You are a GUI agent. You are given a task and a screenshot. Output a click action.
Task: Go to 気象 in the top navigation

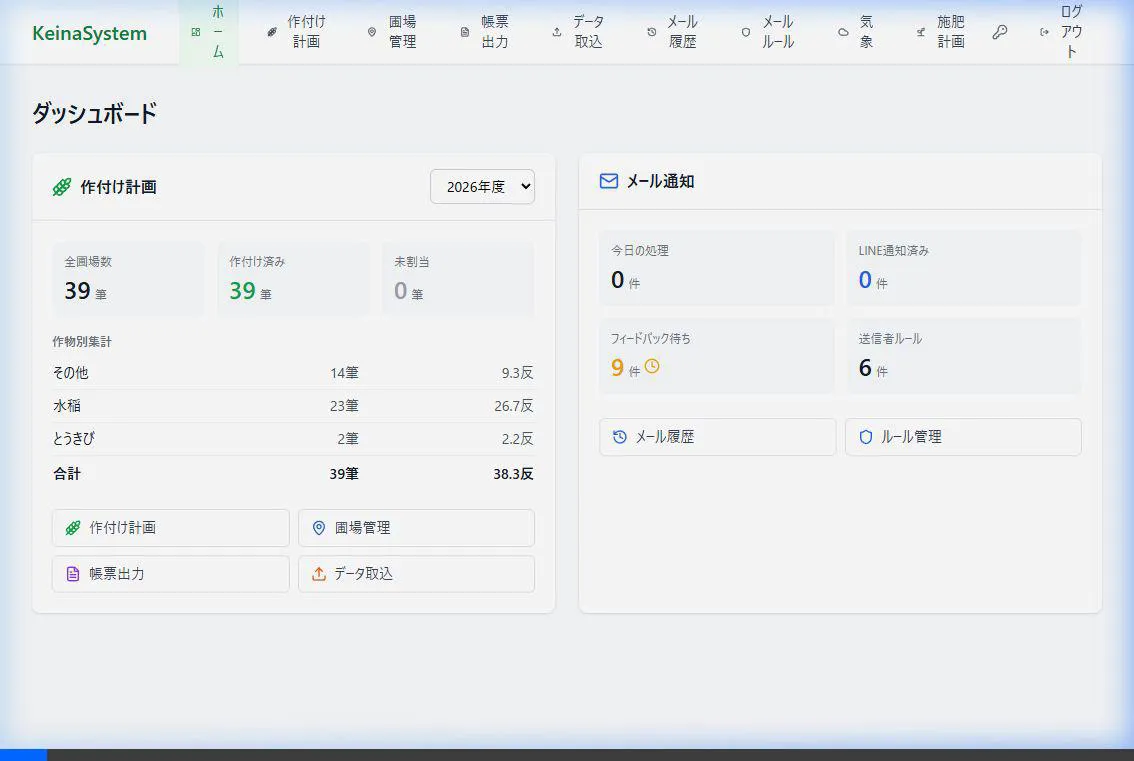856,32
